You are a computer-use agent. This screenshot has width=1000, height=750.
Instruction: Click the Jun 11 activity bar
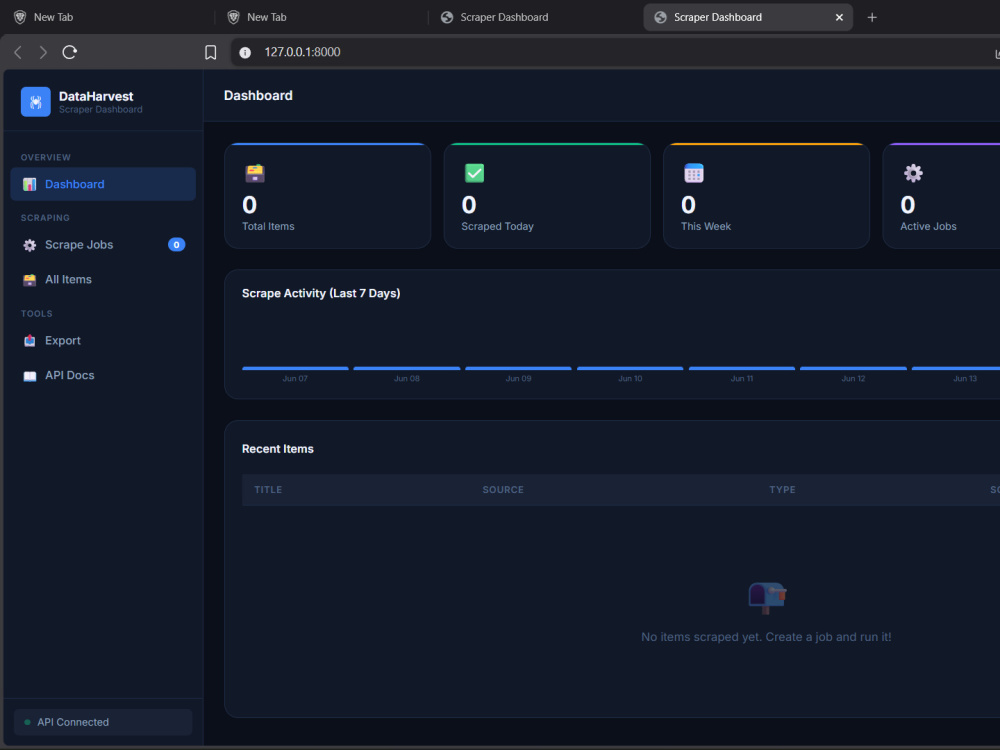tap(742, 368)
